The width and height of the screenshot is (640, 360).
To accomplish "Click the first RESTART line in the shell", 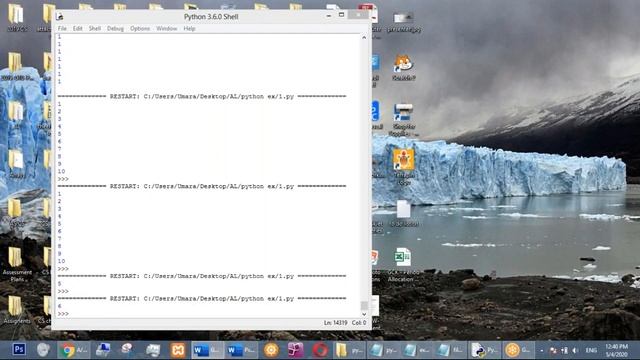I will [x=202, y=96].
